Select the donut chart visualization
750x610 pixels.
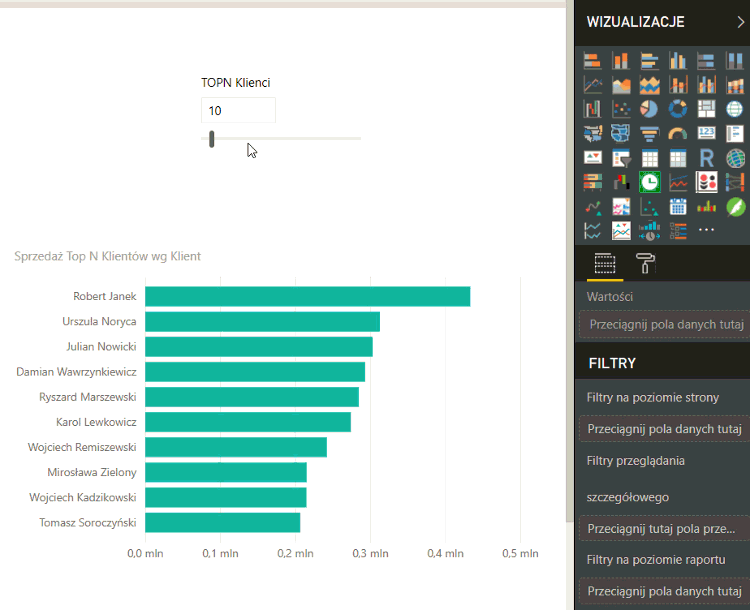click(x=678, y=109)
